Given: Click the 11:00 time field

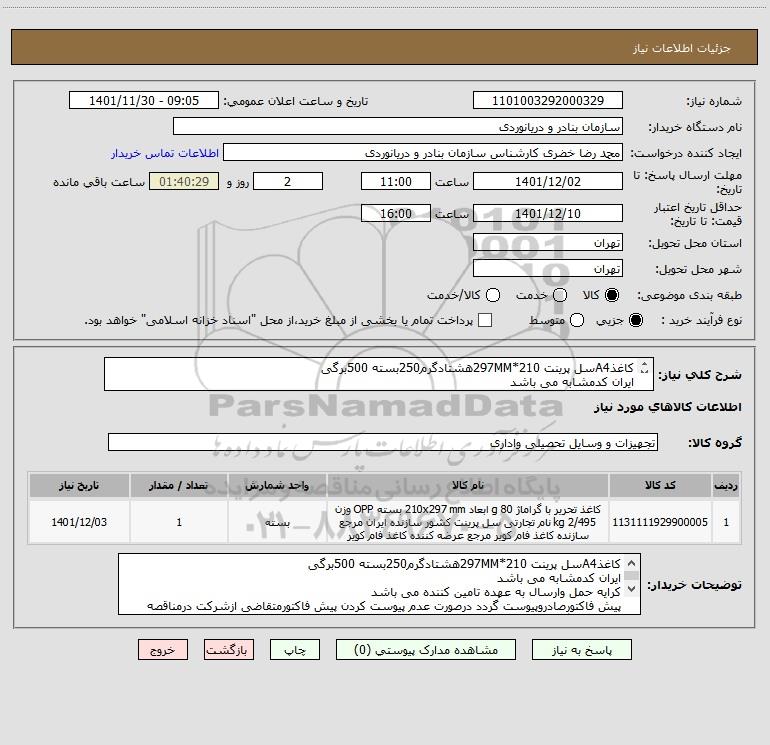Looking at the screenshot, I should click(x=396, y=181).
